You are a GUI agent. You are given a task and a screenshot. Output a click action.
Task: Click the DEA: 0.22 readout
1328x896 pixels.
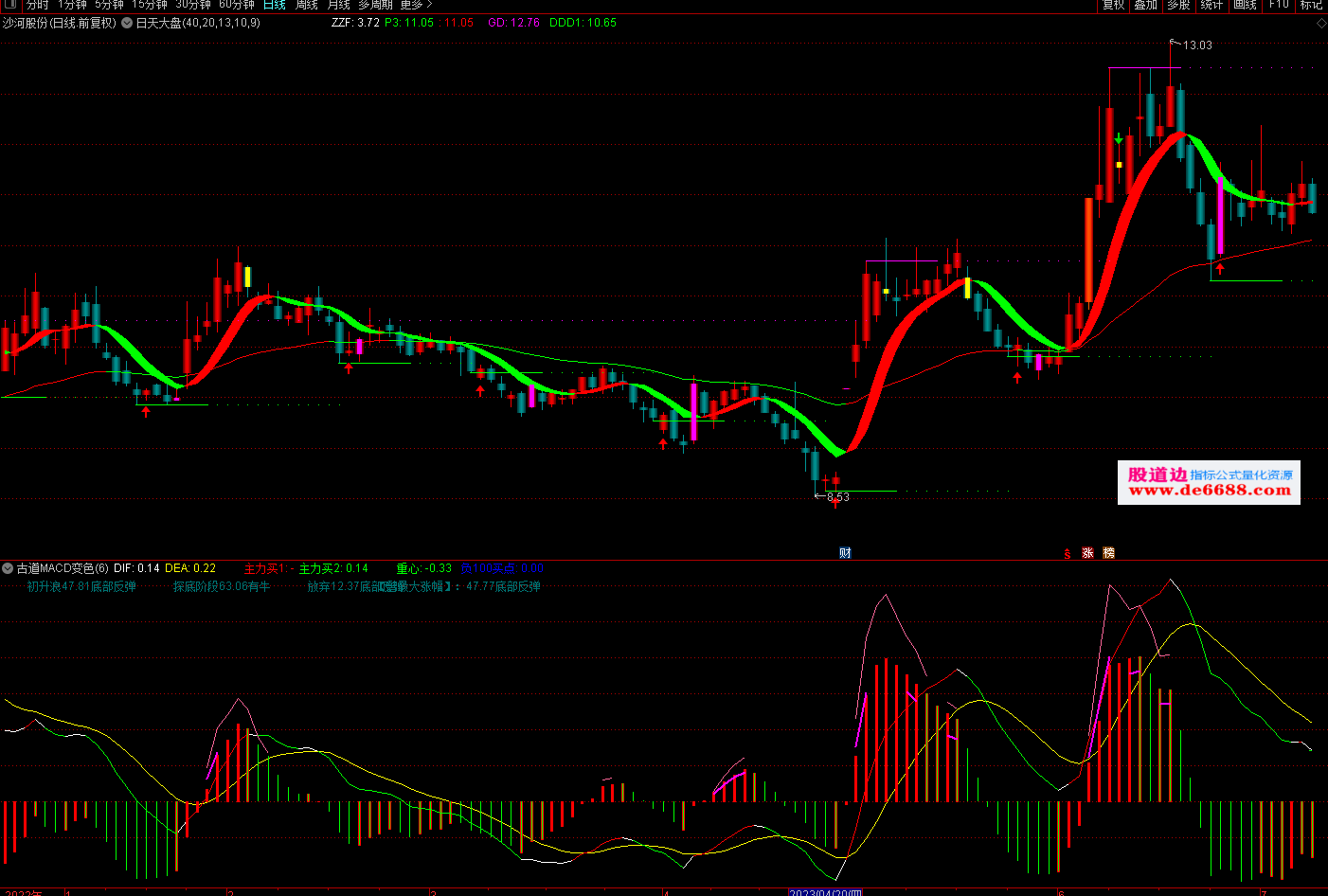(190, 568)
